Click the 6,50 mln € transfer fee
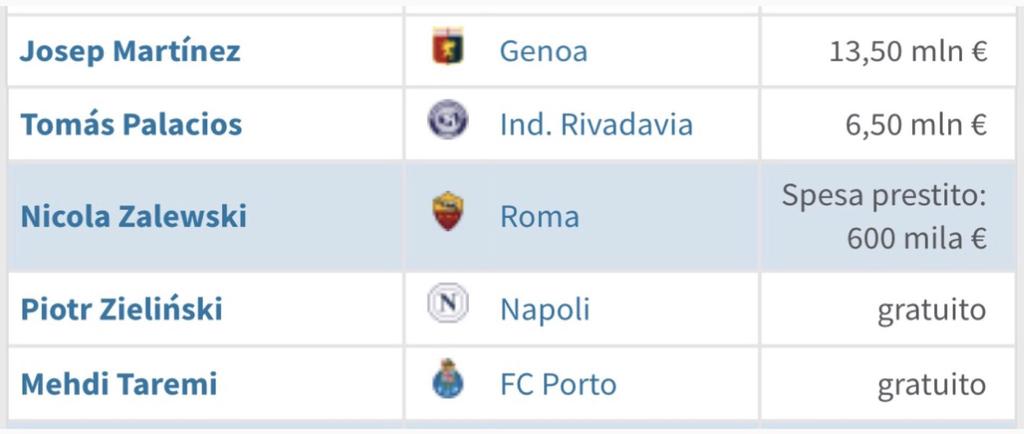The height and width of the screenshot is (434, 1024). tap(916, 125)
